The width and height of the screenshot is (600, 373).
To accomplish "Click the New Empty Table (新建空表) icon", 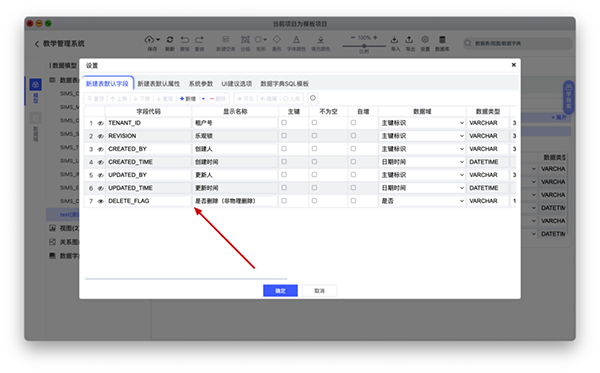I will coord(226,39).
